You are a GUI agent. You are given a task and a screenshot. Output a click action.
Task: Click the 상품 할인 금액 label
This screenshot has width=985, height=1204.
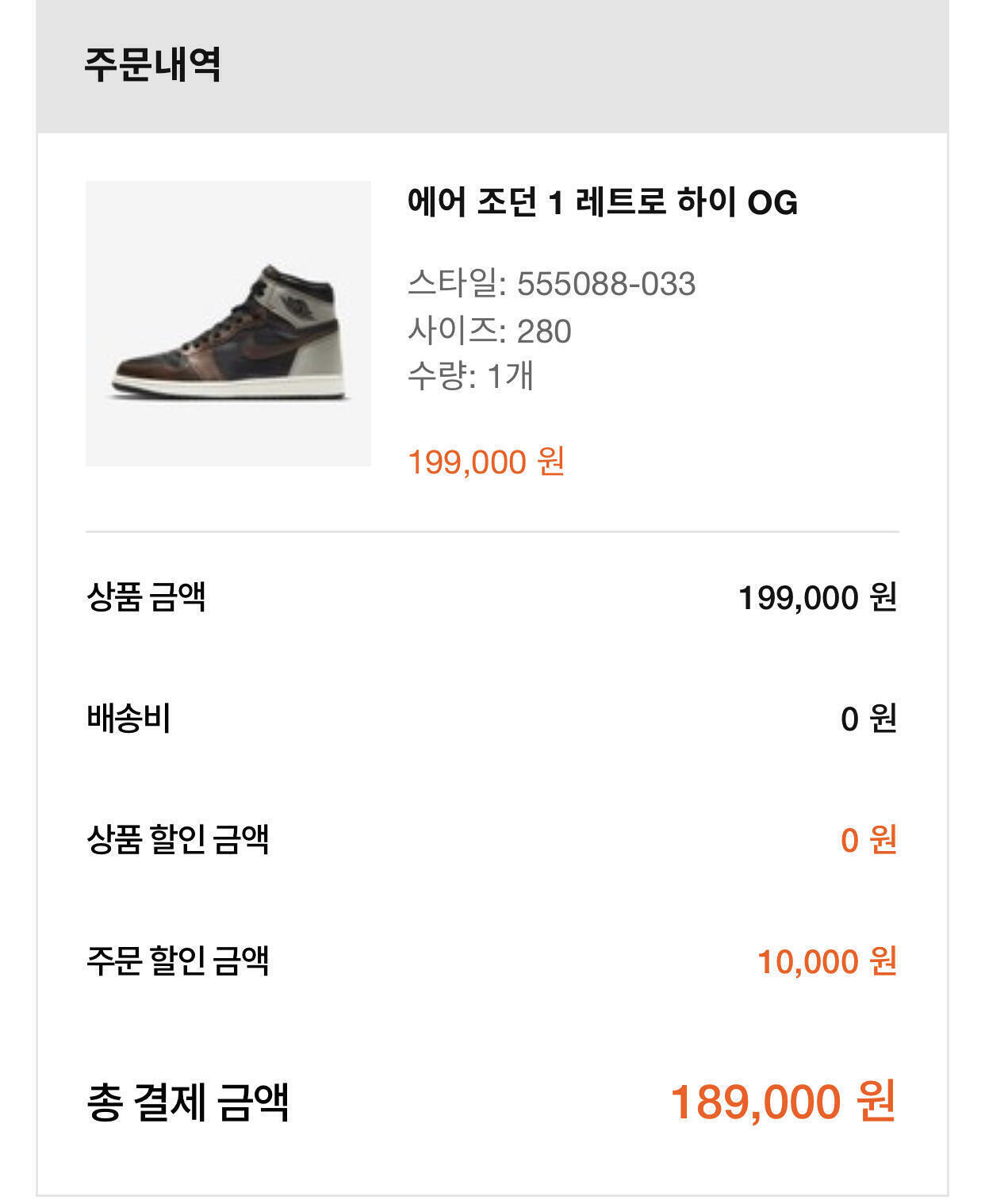pos(178,839)
